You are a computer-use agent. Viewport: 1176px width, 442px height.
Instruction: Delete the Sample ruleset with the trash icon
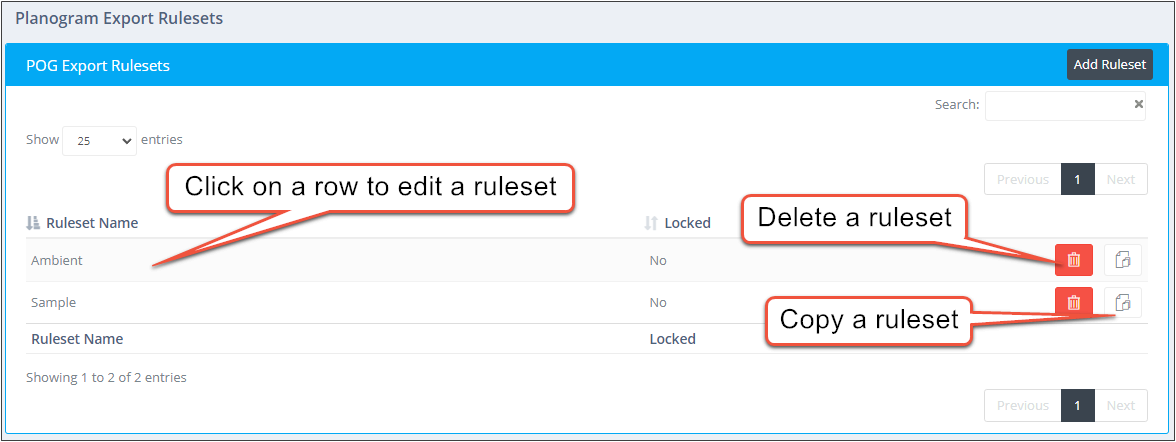(x=1073, y=302)
